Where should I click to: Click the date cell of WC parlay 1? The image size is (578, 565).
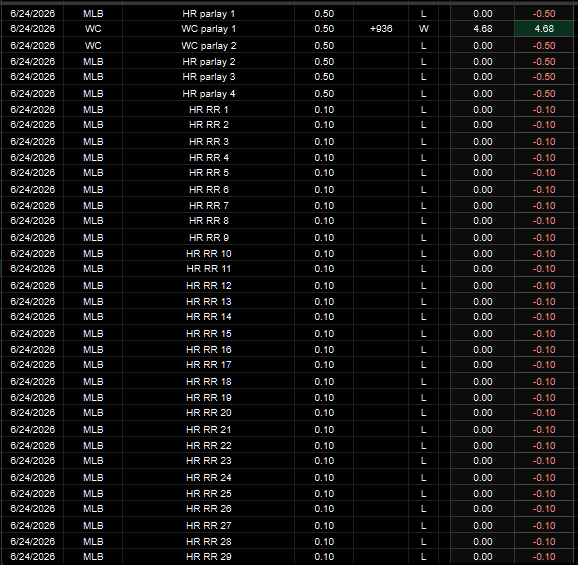(x=32, y=29)
